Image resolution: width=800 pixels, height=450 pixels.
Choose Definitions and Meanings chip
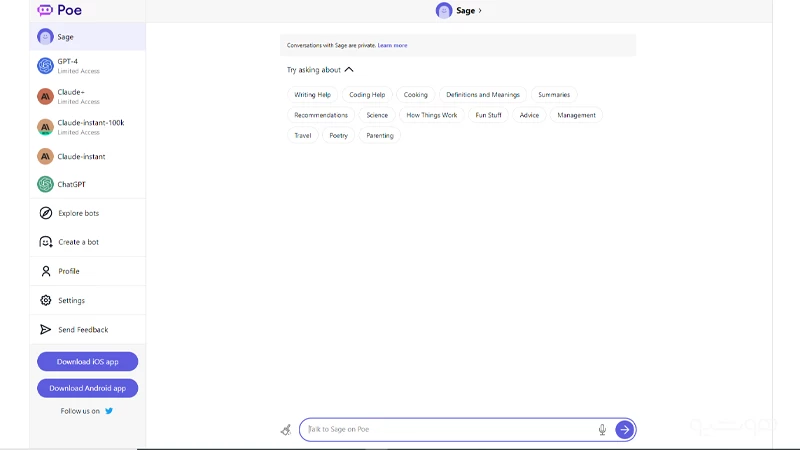483,94
